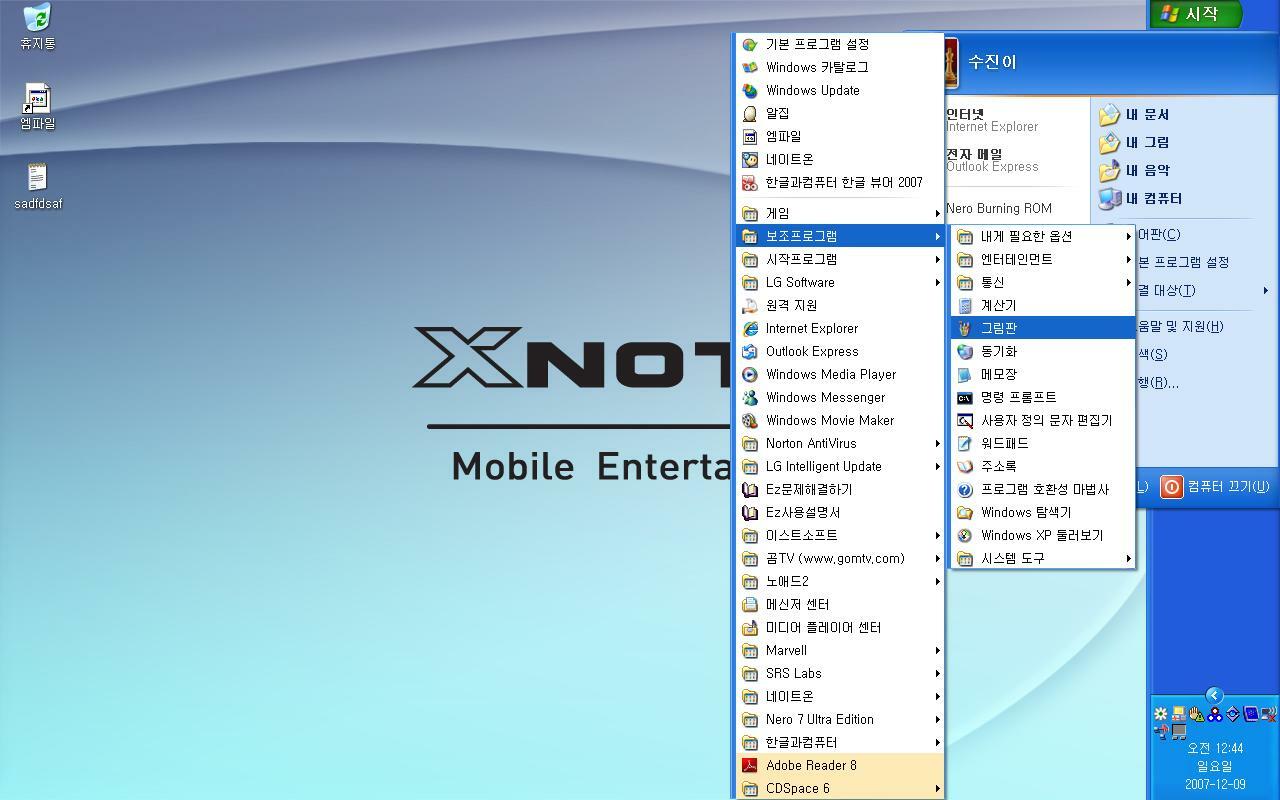Open 사용자 정의 문자 편집기
The height and width of the screenshot is (800, 1280).
pos(1043,420)
